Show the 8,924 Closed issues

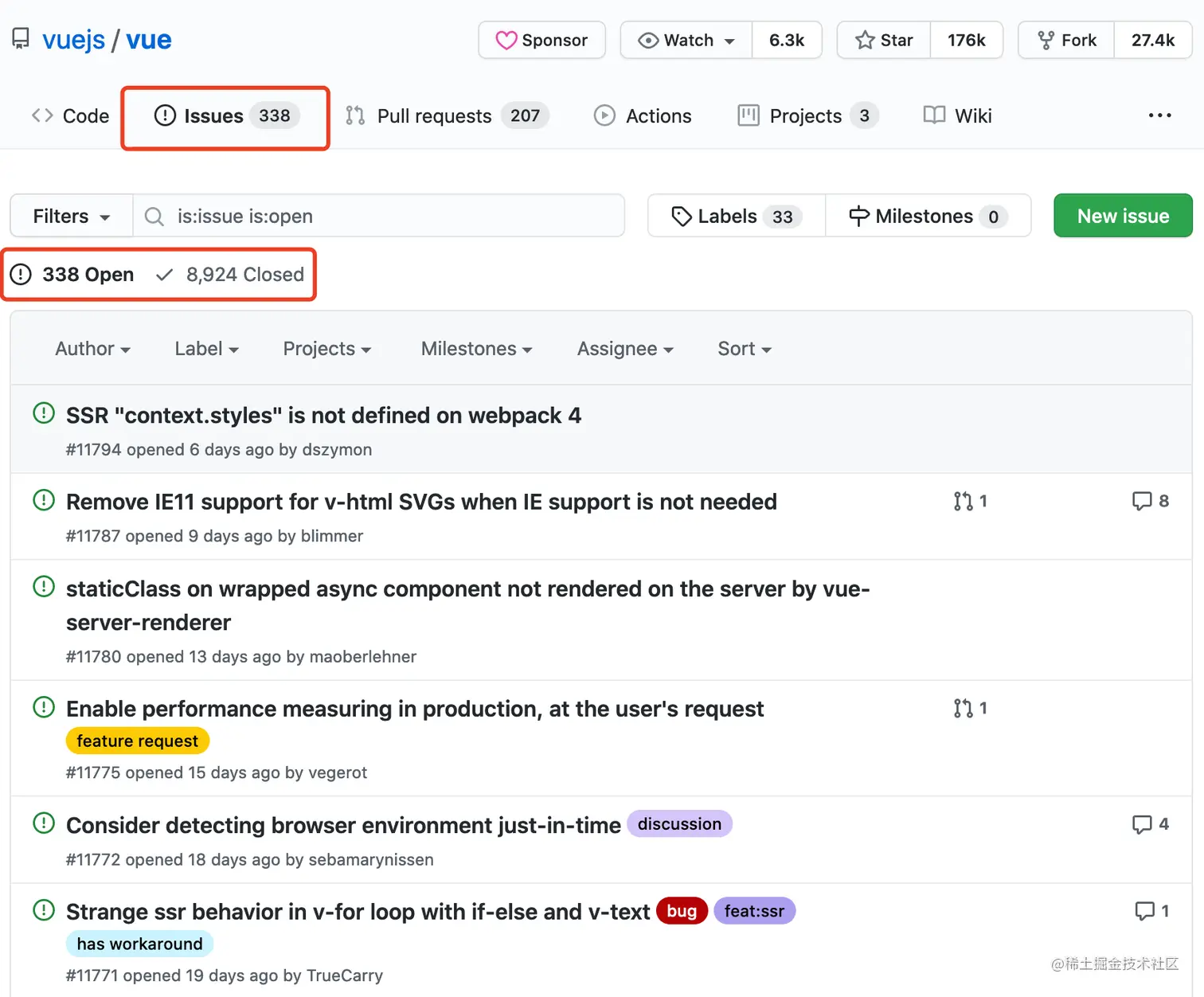point(230,275)
